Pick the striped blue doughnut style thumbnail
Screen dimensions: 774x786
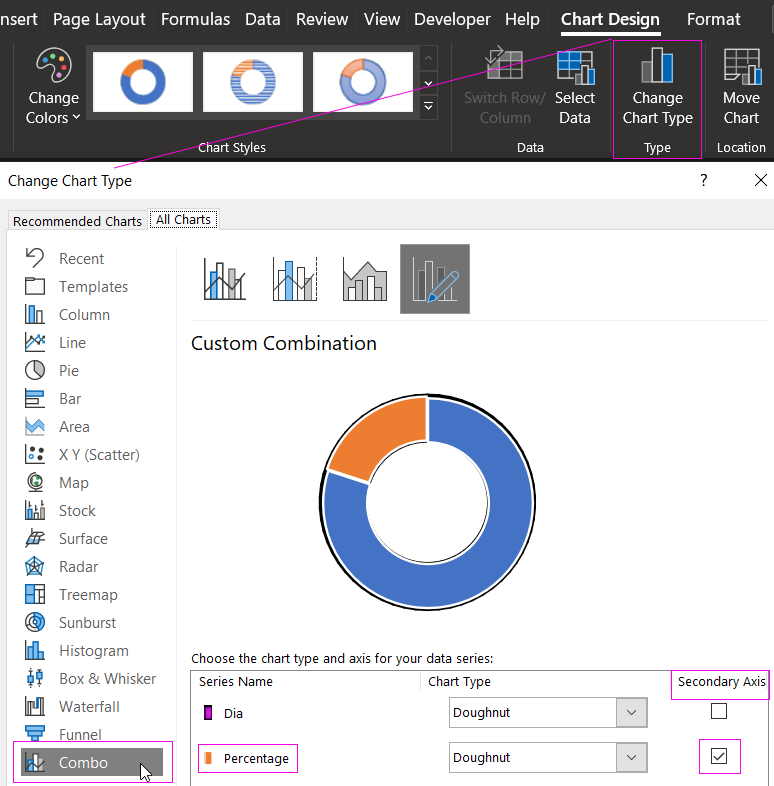pos(253,82)
